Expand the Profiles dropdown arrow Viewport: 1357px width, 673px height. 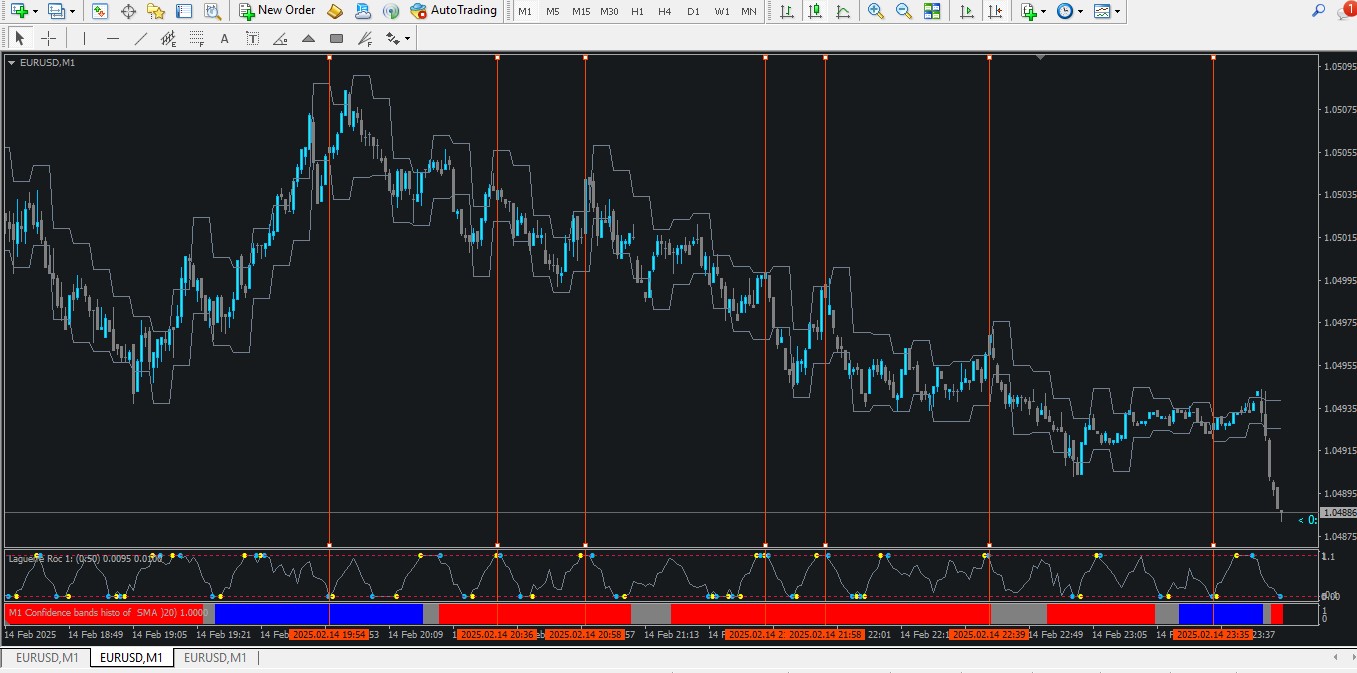(x=72, y=12)
